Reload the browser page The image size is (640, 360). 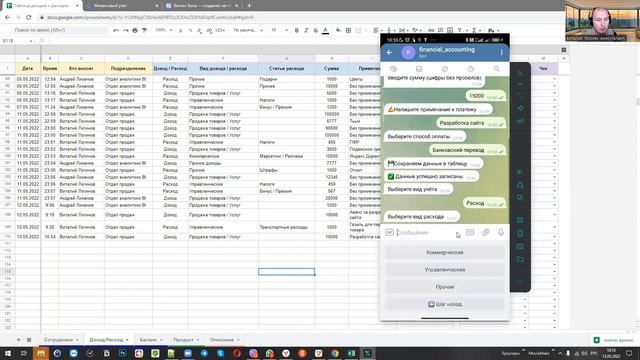tap(29, 18)
